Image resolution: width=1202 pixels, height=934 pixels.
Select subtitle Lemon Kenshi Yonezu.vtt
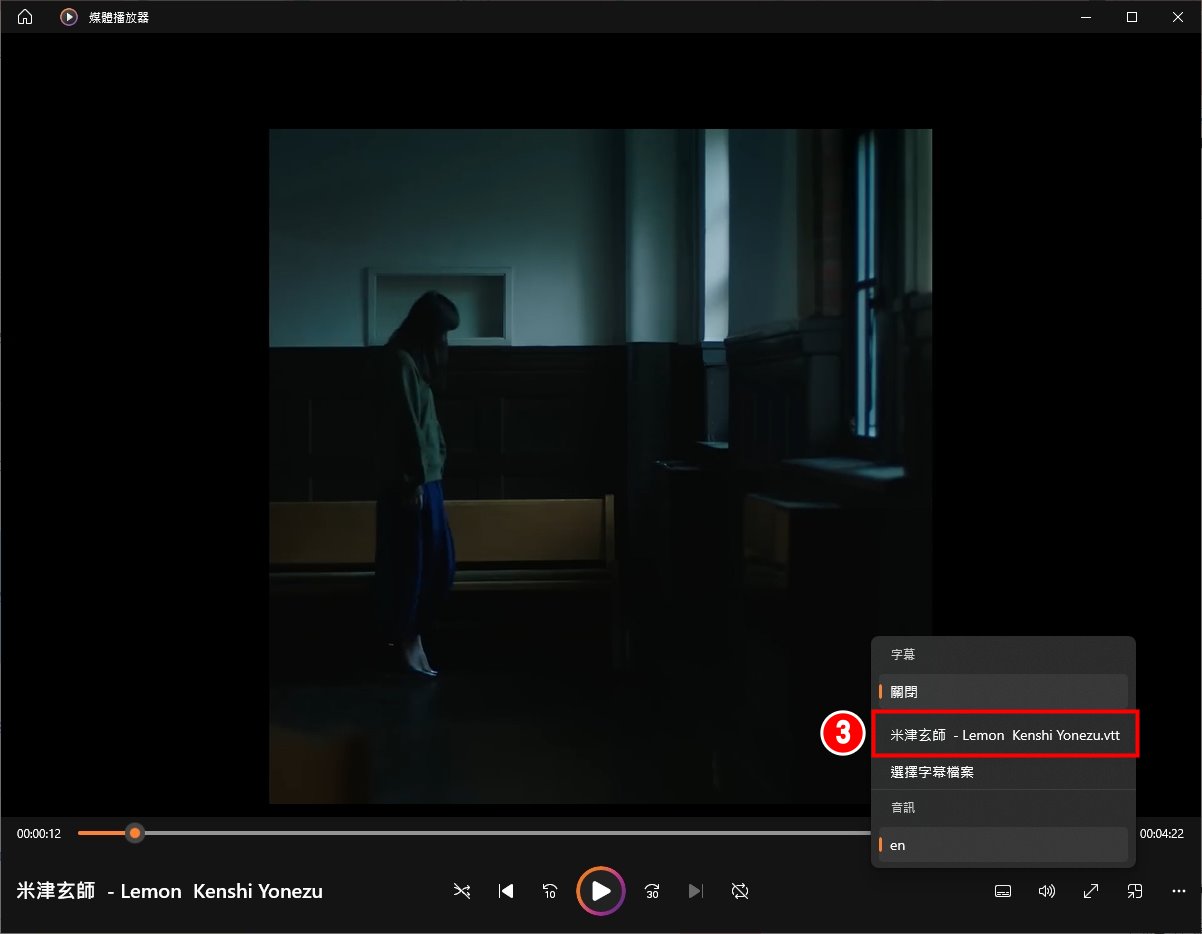point(1004,735)
